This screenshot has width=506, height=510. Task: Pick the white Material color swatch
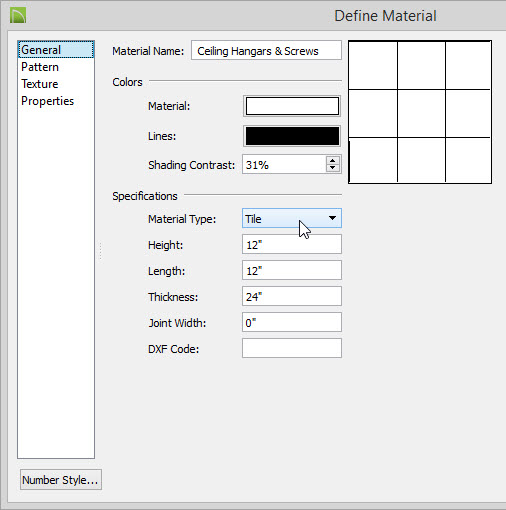(292, 106)
